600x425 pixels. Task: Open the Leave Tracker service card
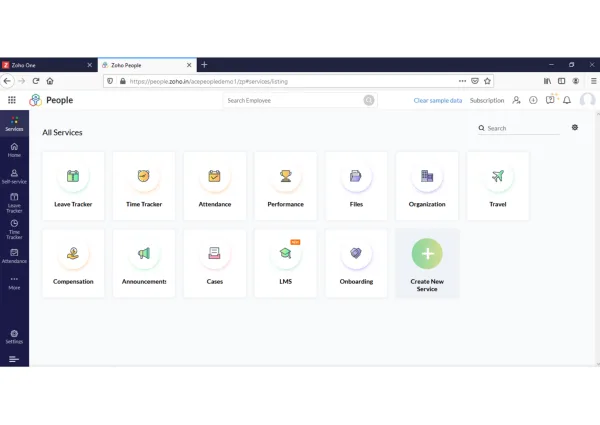pos(73,186)
